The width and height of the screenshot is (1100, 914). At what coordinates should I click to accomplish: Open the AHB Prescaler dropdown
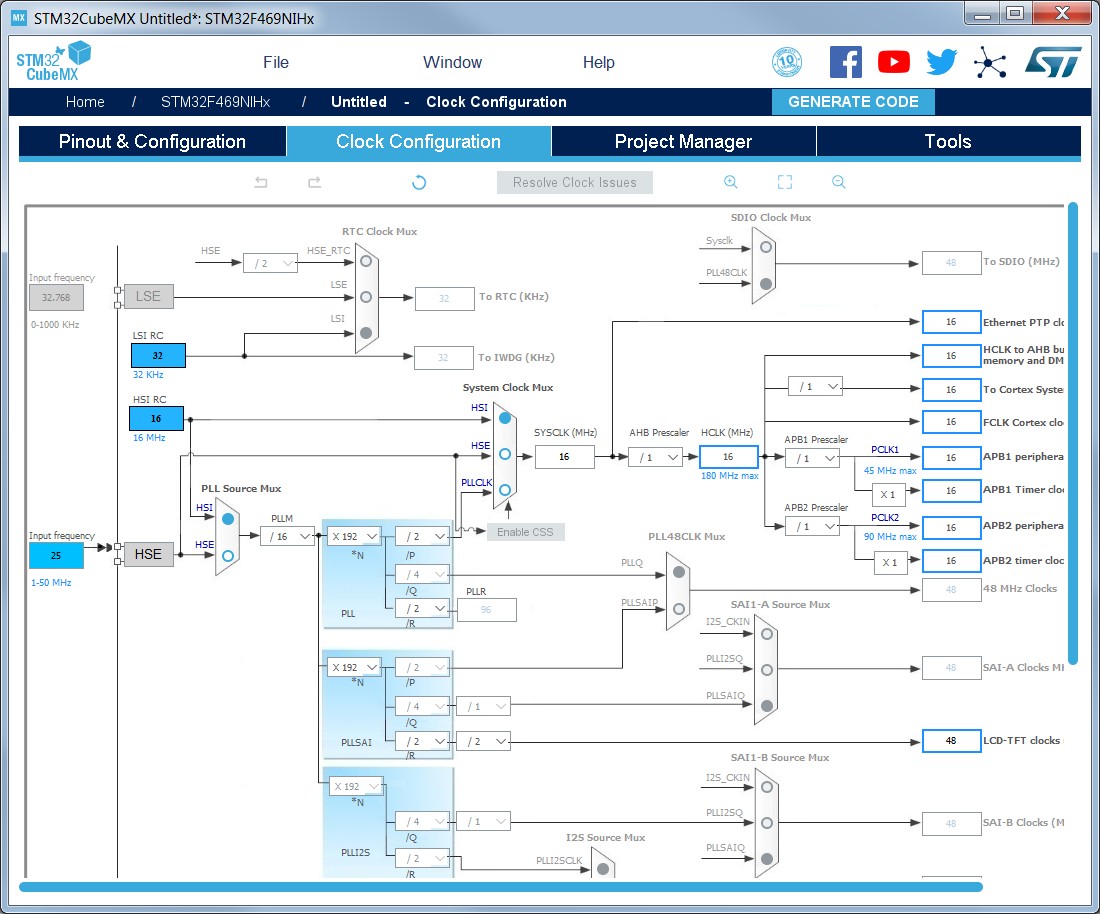tap(656, 457)
